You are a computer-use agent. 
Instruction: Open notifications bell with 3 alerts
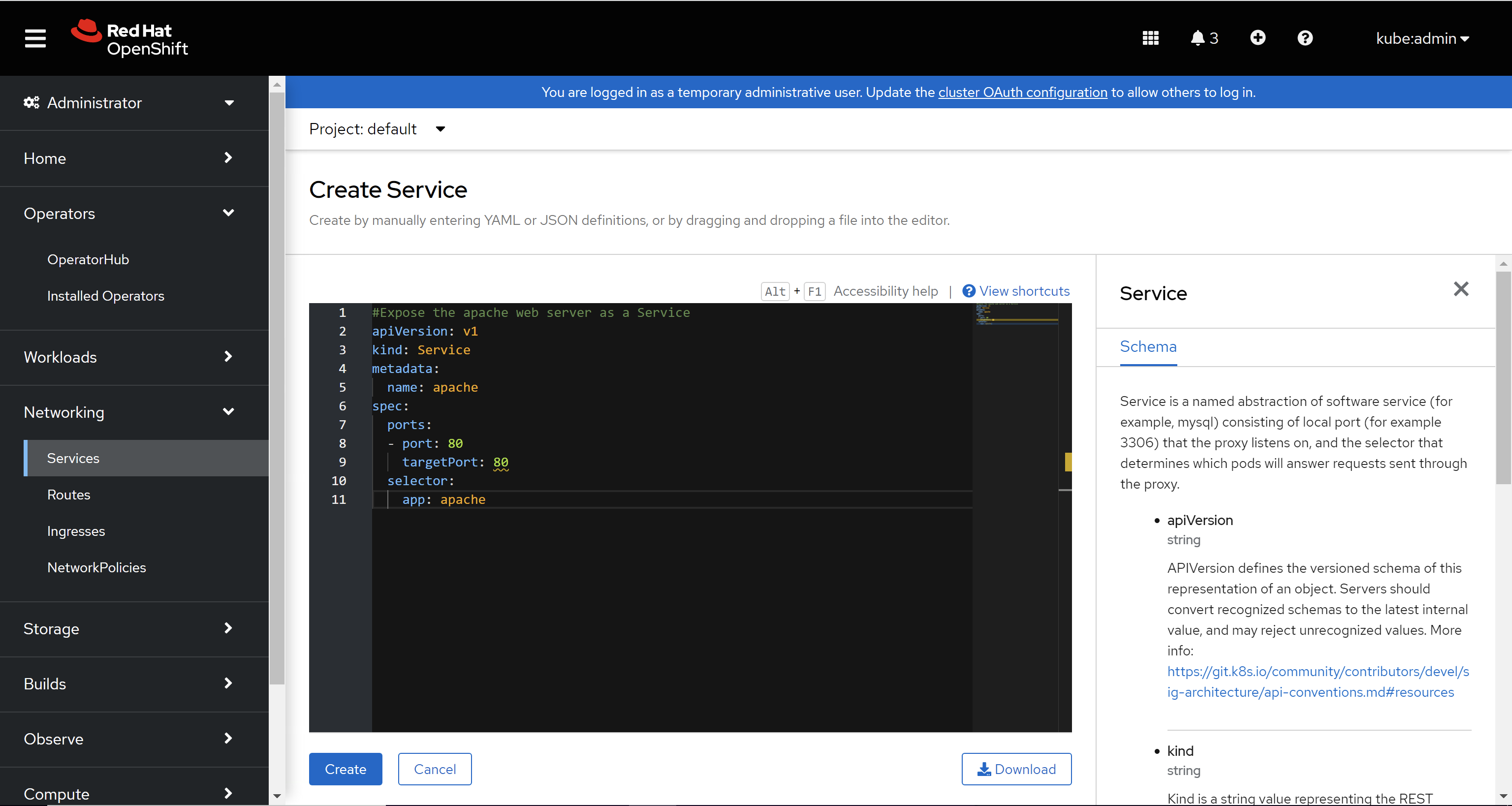click(1204, 38)
